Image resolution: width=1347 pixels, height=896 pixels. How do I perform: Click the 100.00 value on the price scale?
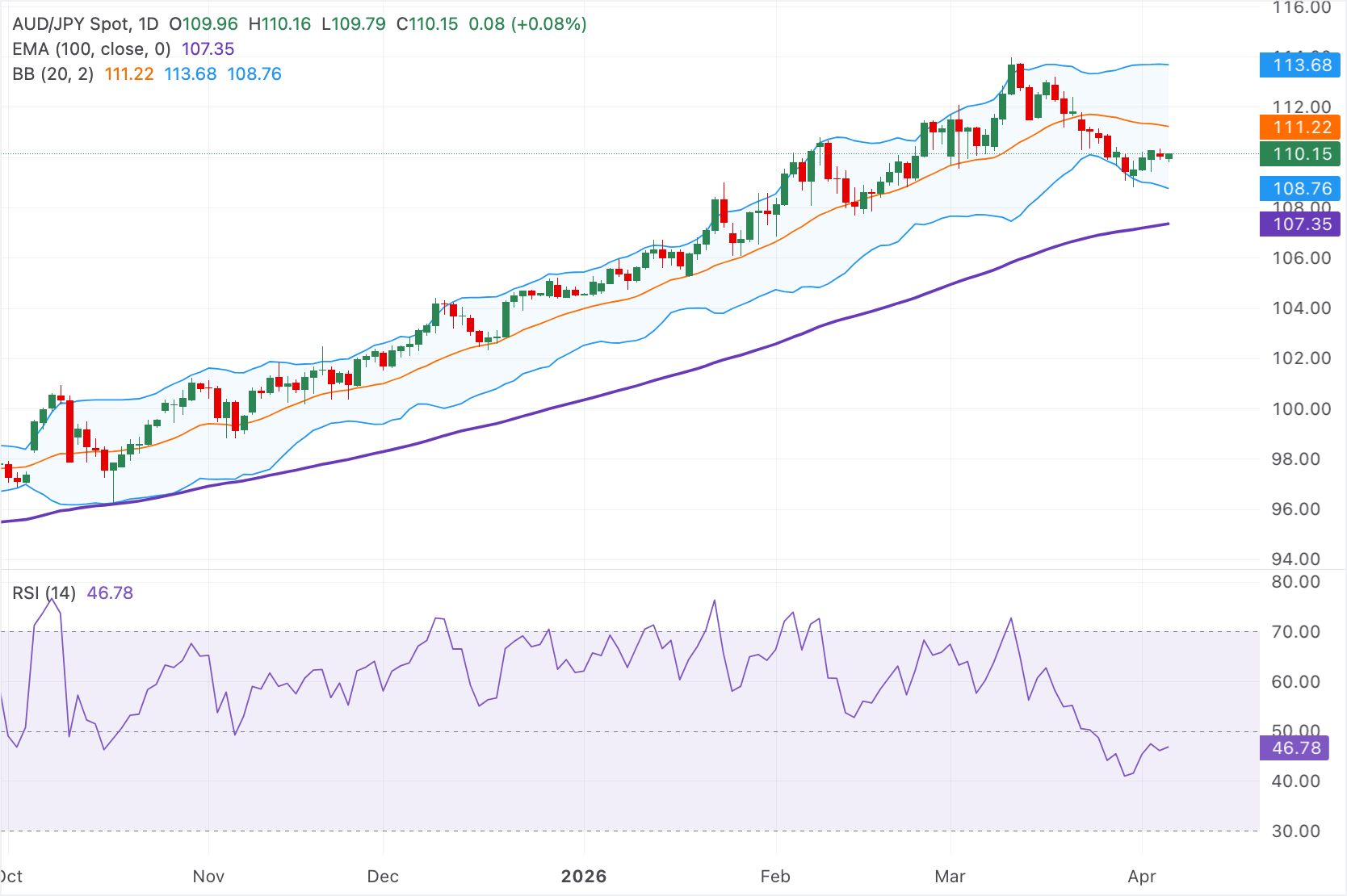(1300, 409)
